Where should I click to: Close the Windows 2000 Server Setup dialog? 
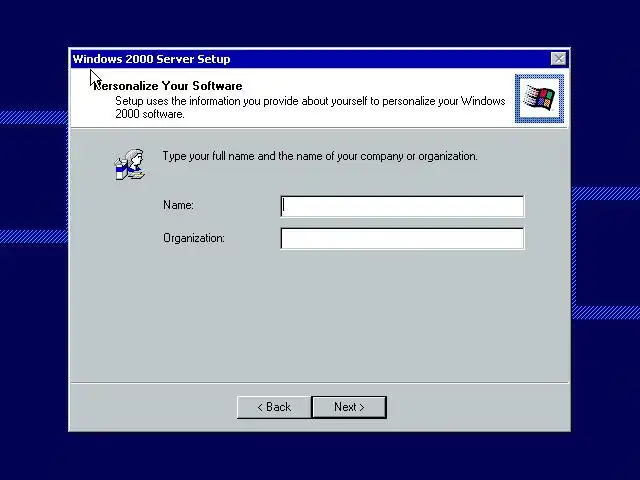click(x=558, y=59)
